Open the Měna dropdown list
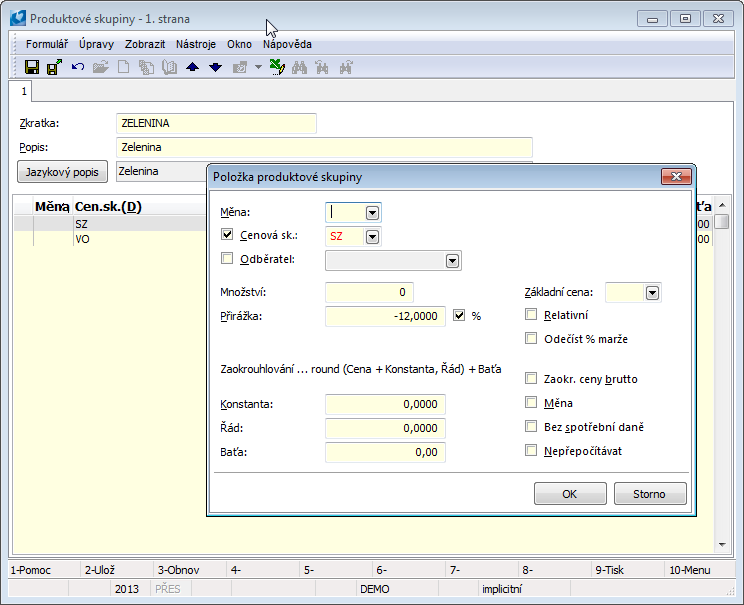Screen dimensions: 744x605 pos(372,212)
